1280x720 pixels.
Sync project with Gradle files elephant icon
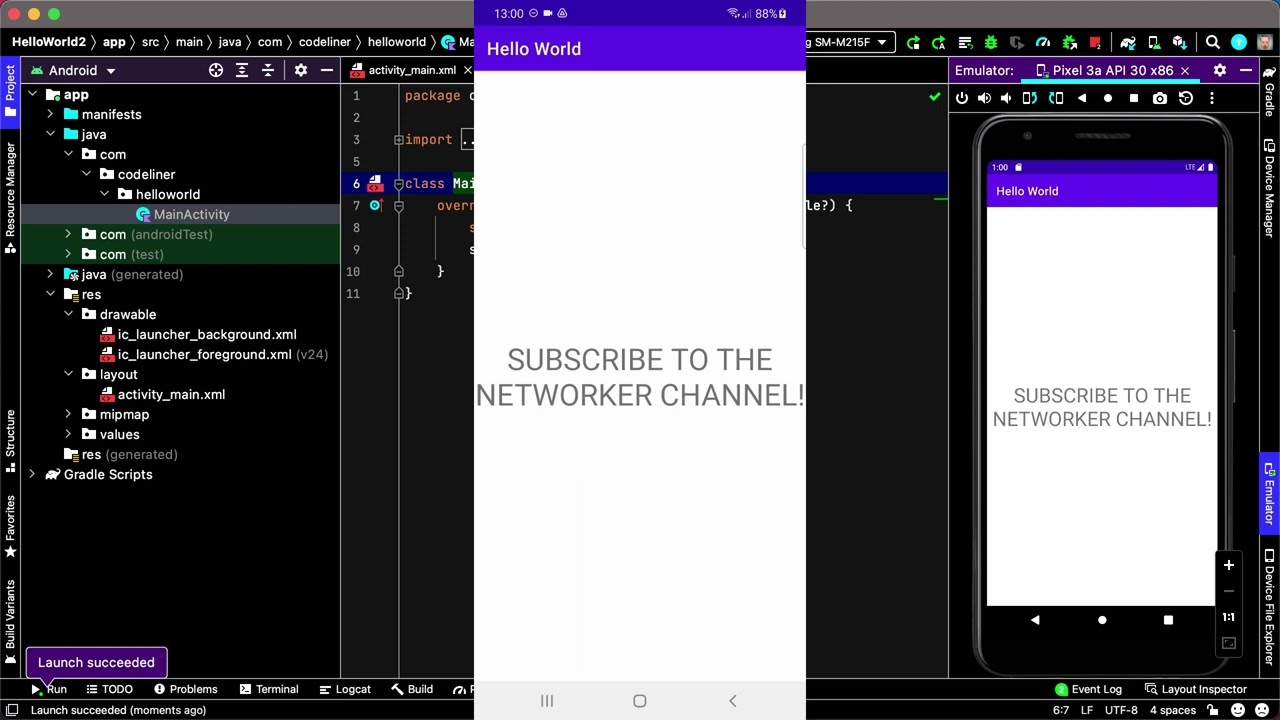(1128, 42)
